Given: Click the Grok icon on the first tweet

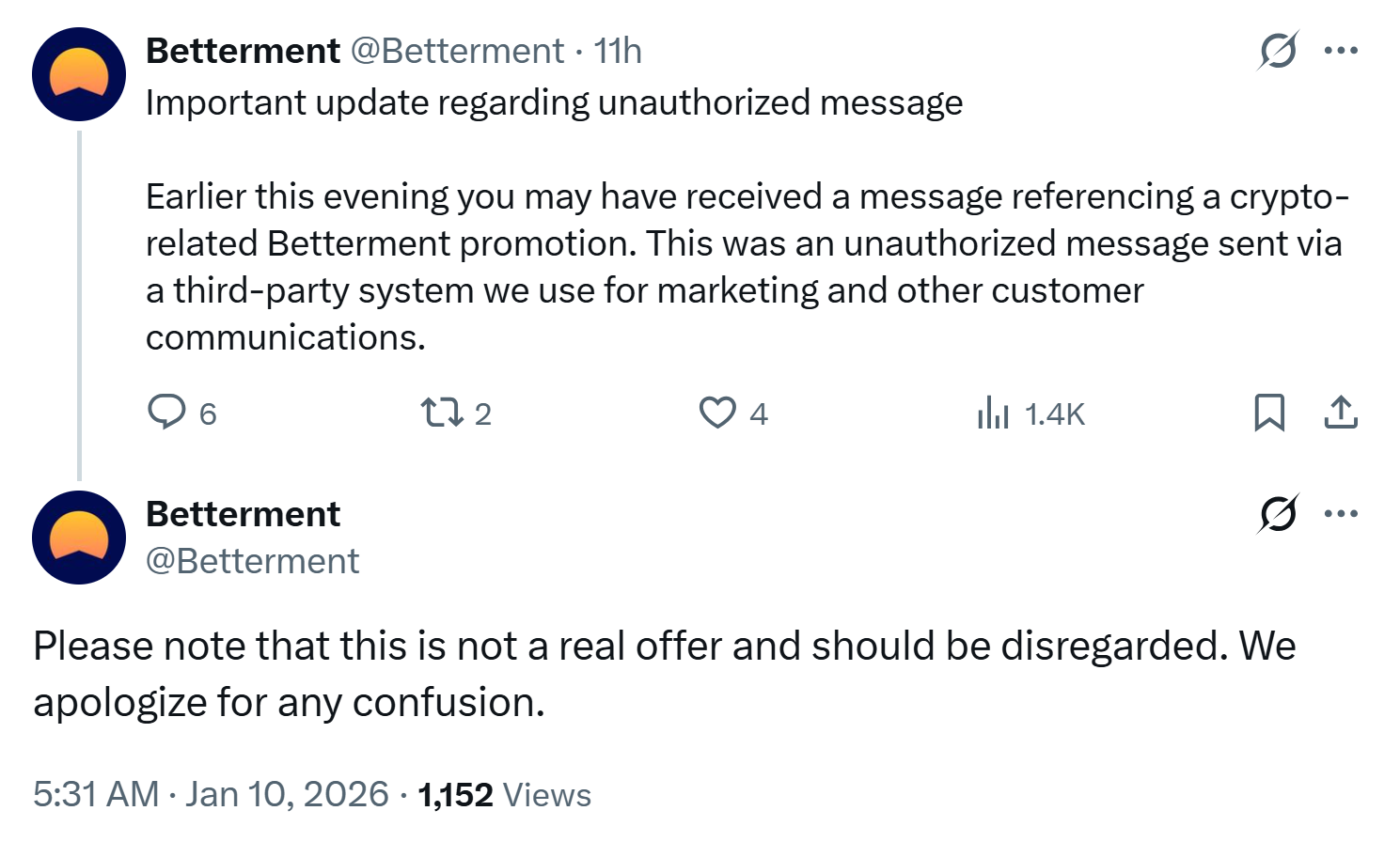Looking at the screenshot, I should [x=1278, y=51].
